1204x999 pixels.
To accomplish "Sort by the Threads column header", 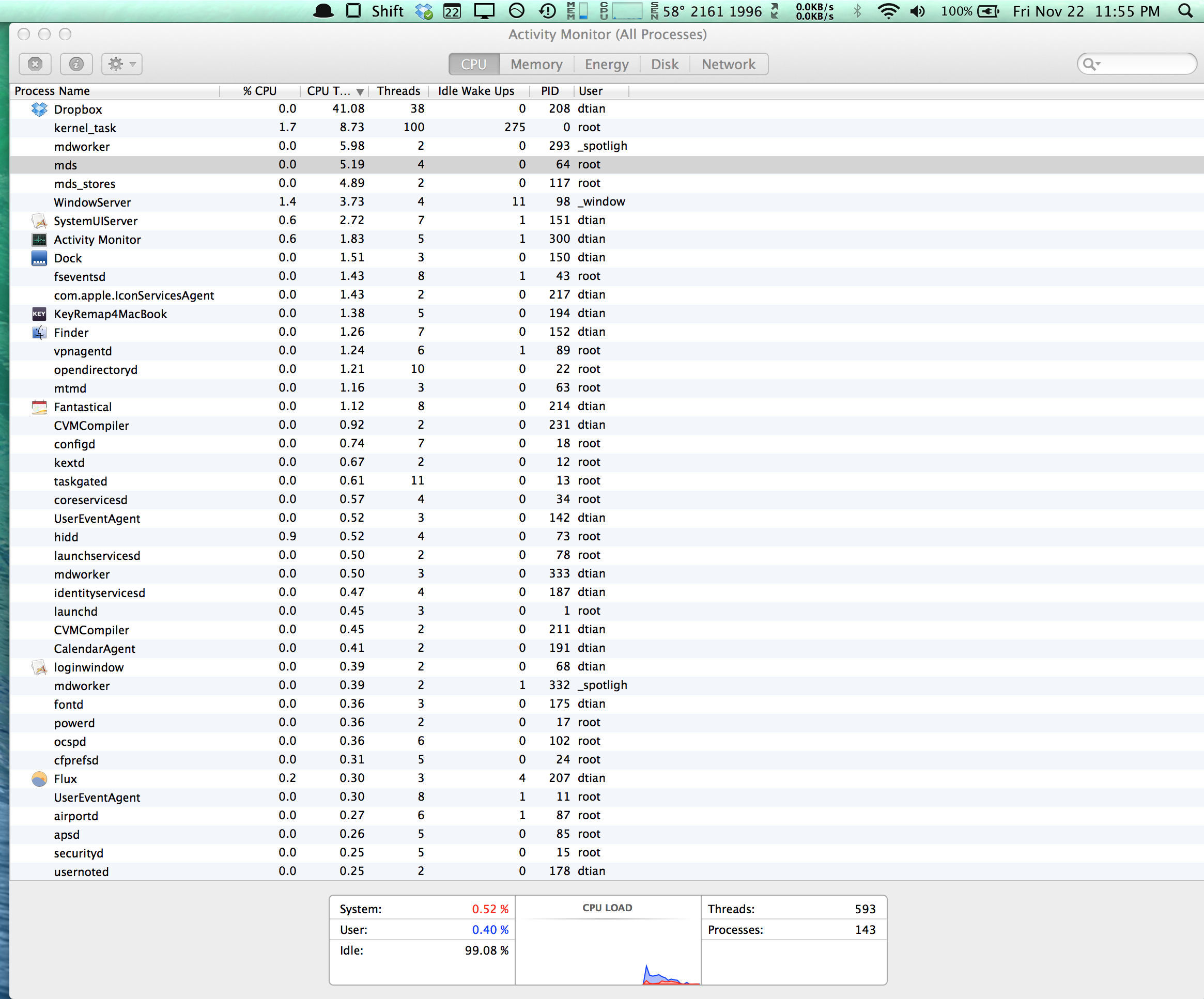I will (398, 90).
